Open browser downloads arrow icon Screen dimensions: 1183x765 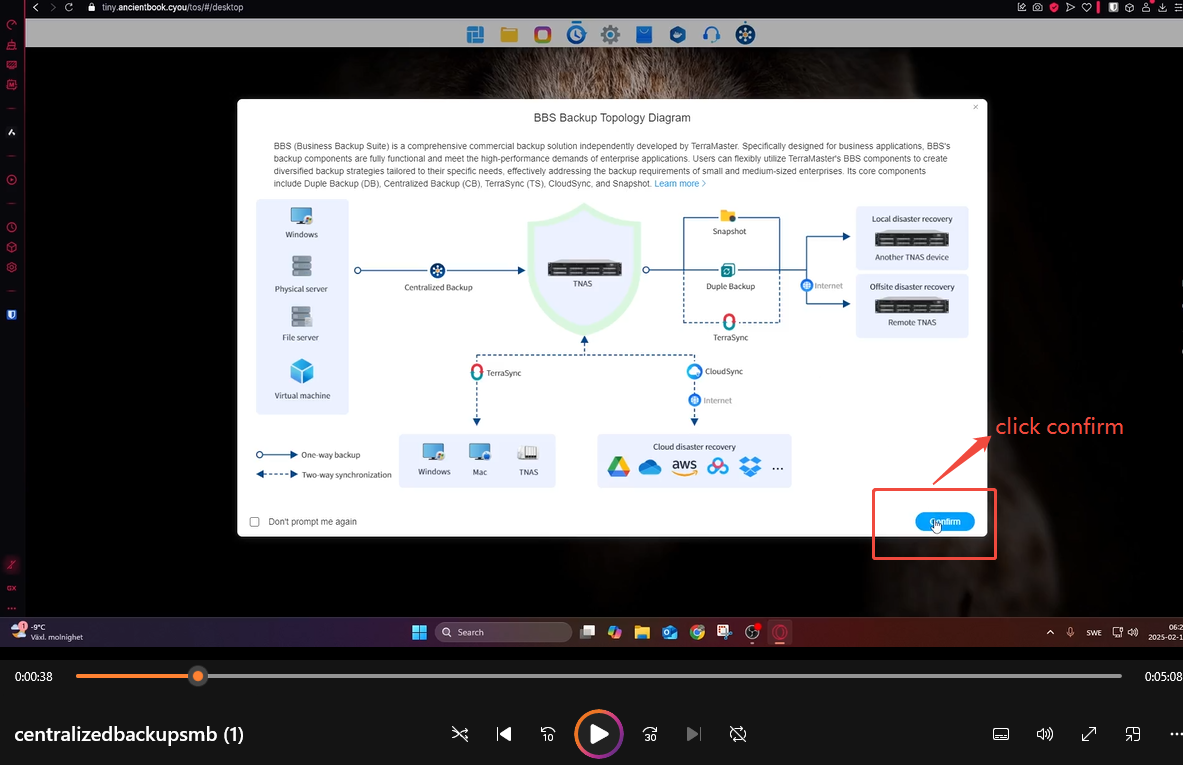point(1163,7)
